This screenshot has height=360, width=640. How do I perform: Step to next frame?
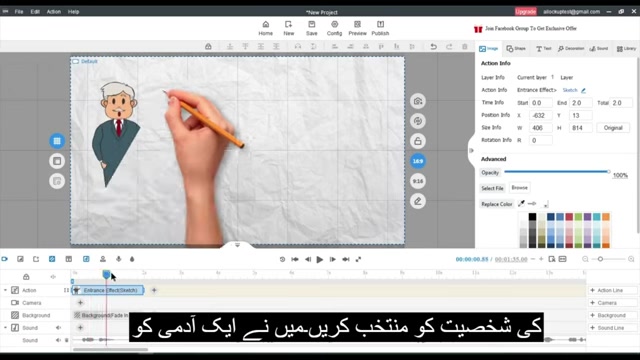point(333,259)
